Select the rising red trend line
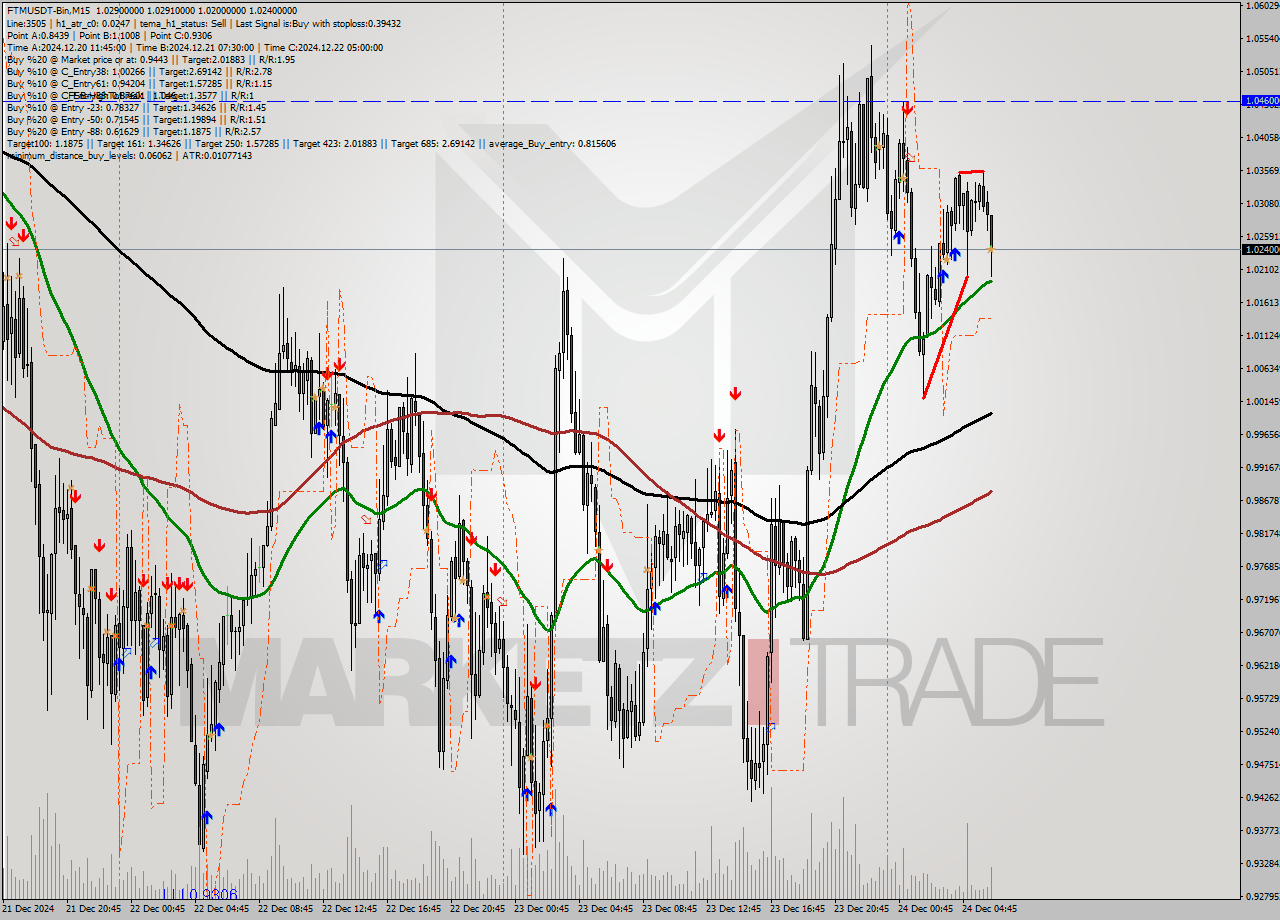Screen dimensions: 1280x920 (x=945, y=338)
